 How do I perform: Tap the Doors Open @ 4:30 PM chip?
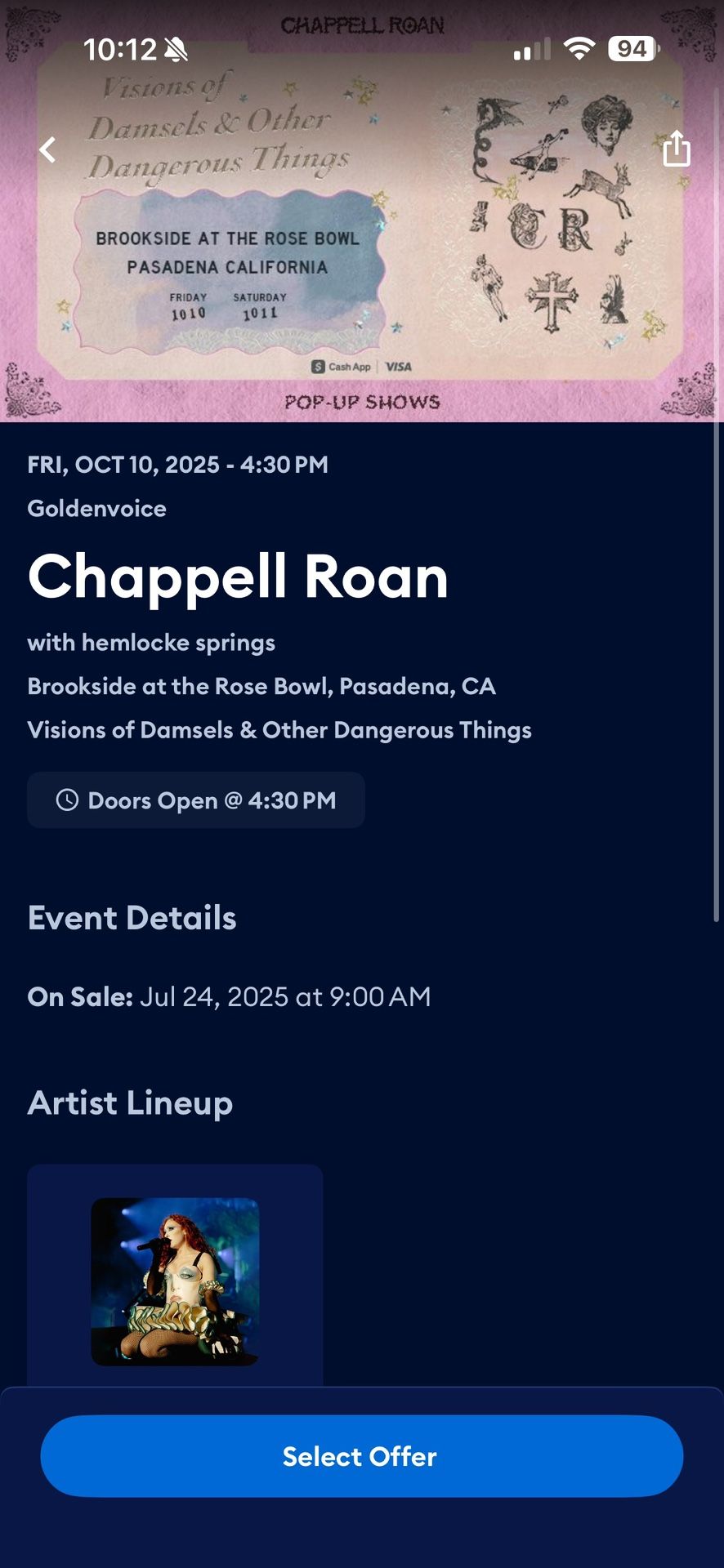[196, 800]
